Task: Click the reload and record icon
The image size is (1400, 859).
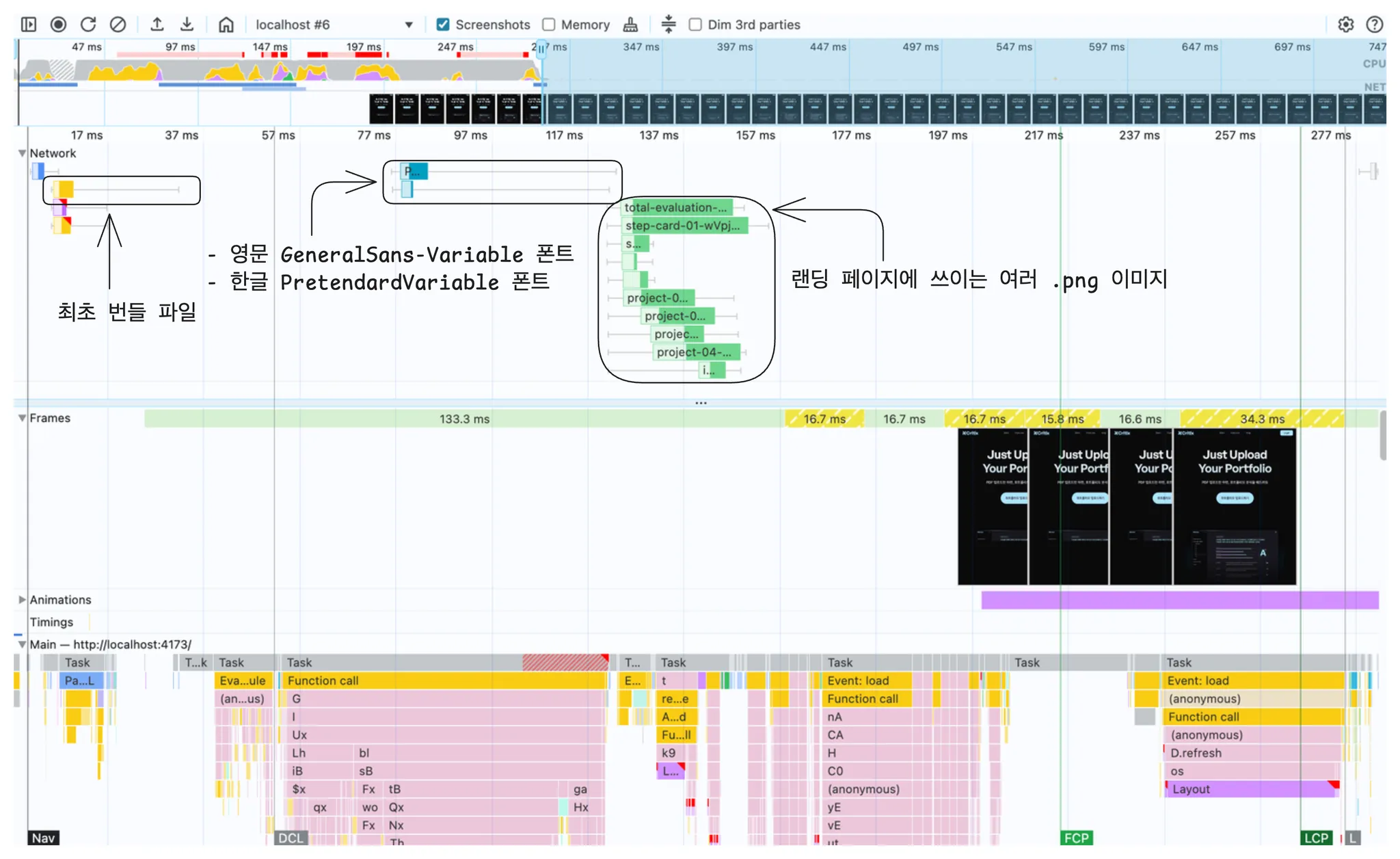Action: tap(88, 25)
